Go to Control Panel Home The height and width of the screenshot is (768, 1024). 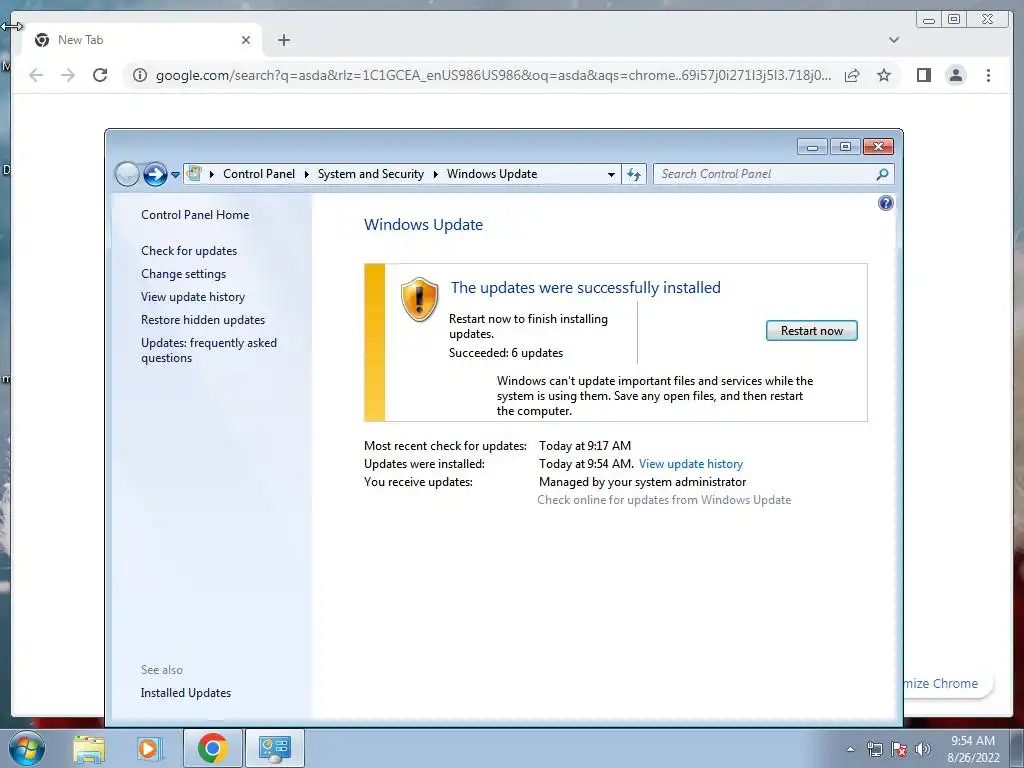tap(195, 215)
